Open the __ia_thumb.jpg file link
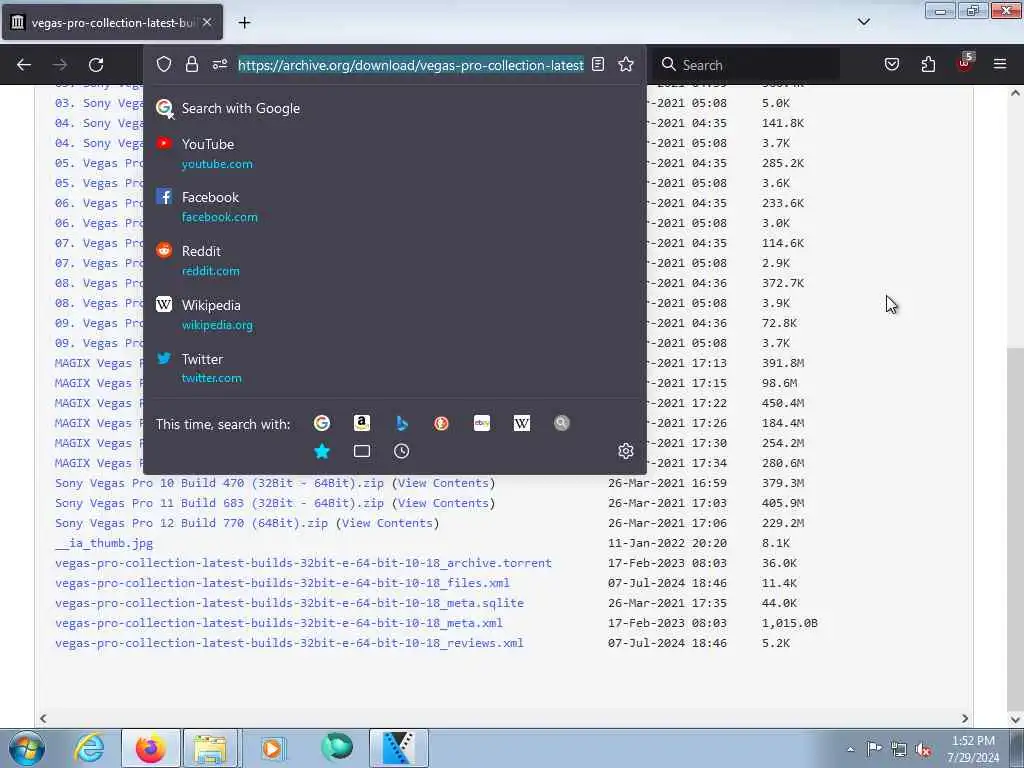 point(104,543)
